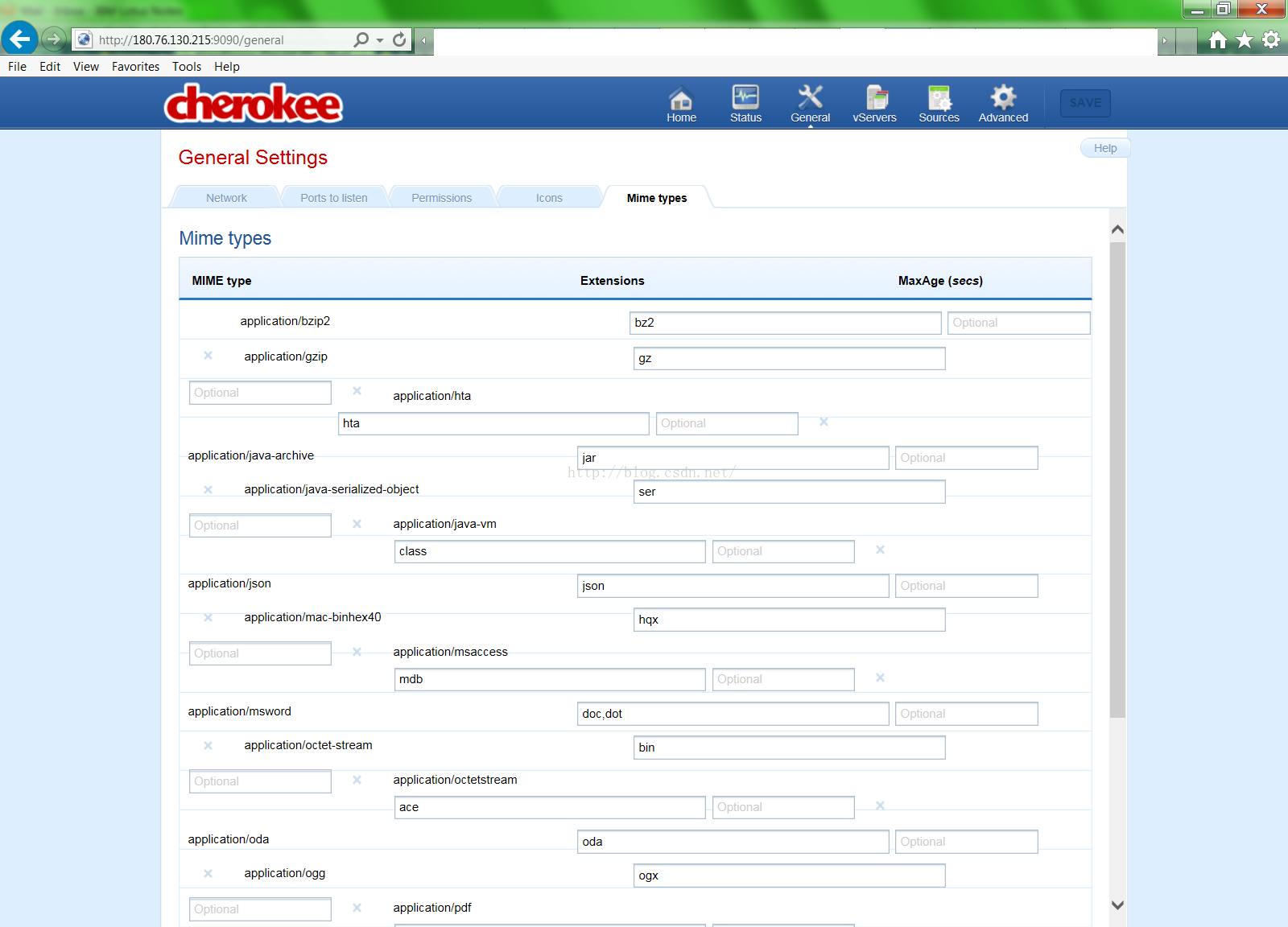This screenshot has height=927, width=1288.
Task: Delete the application/octetstream mime type
Action: 357,780
